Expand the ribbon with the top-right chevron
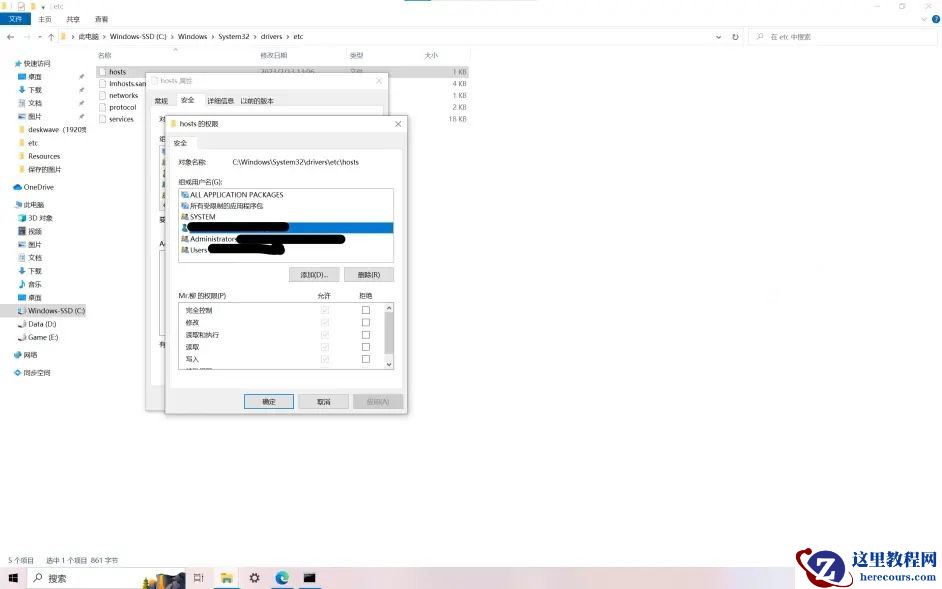 point(924,19)
